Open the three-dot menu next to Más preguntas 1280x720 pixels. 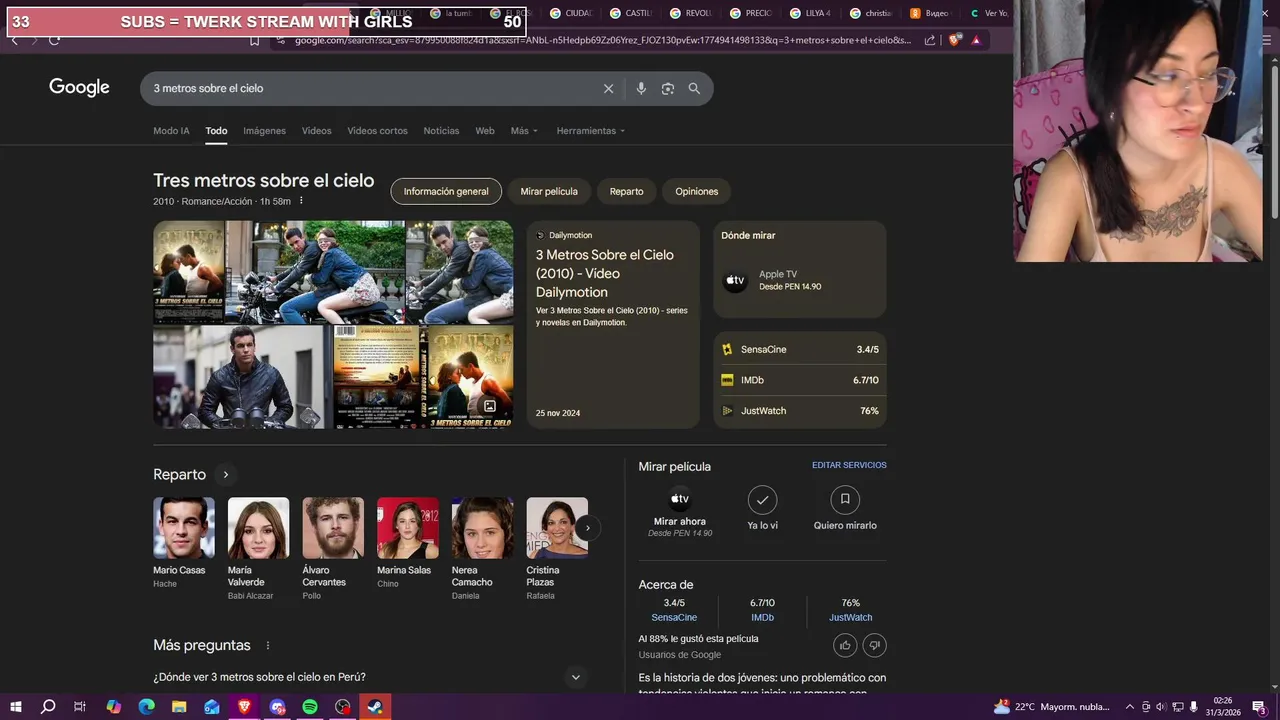tap(268, 646)
